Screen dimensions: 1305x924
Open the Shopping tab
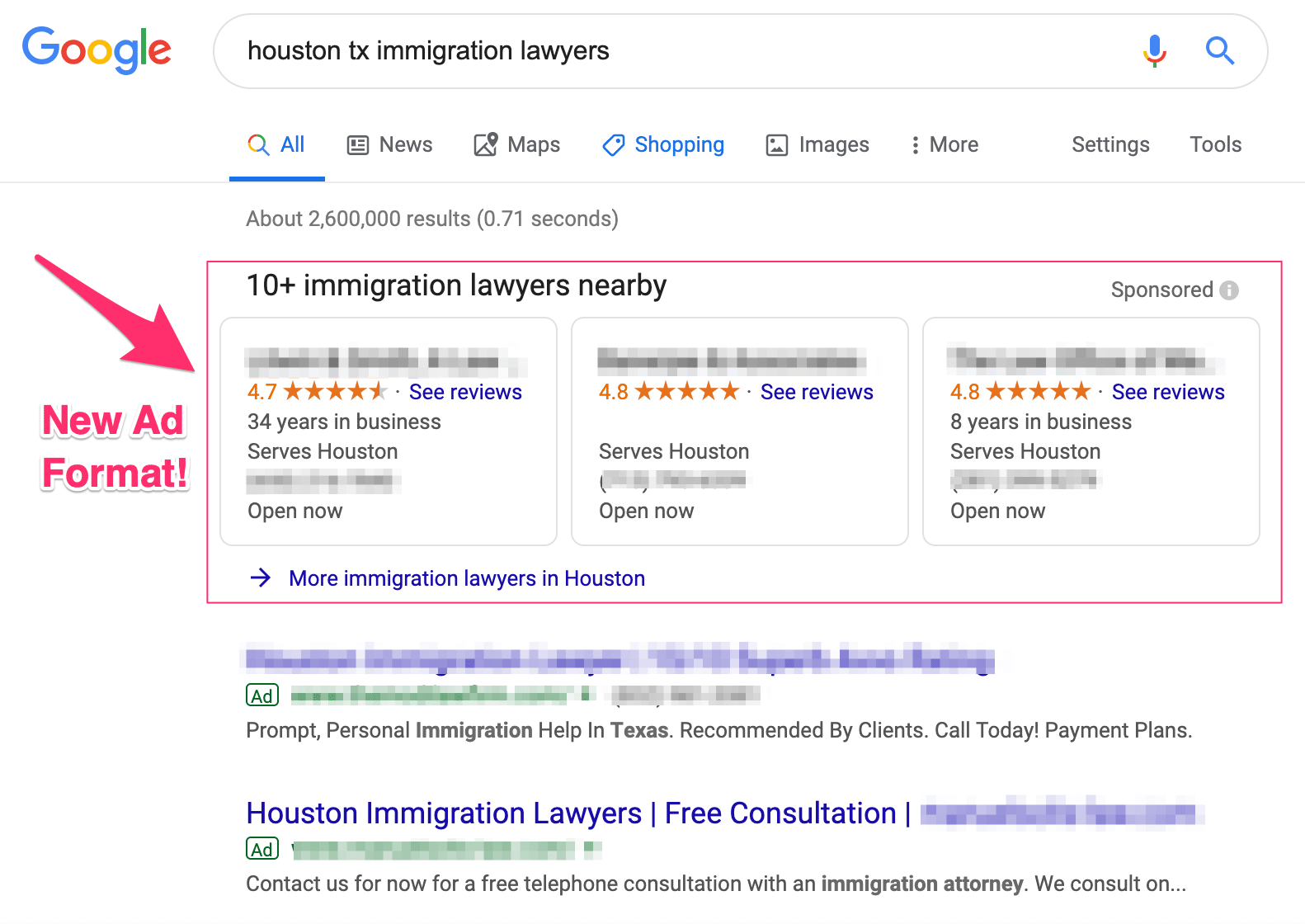click(663, 145)
